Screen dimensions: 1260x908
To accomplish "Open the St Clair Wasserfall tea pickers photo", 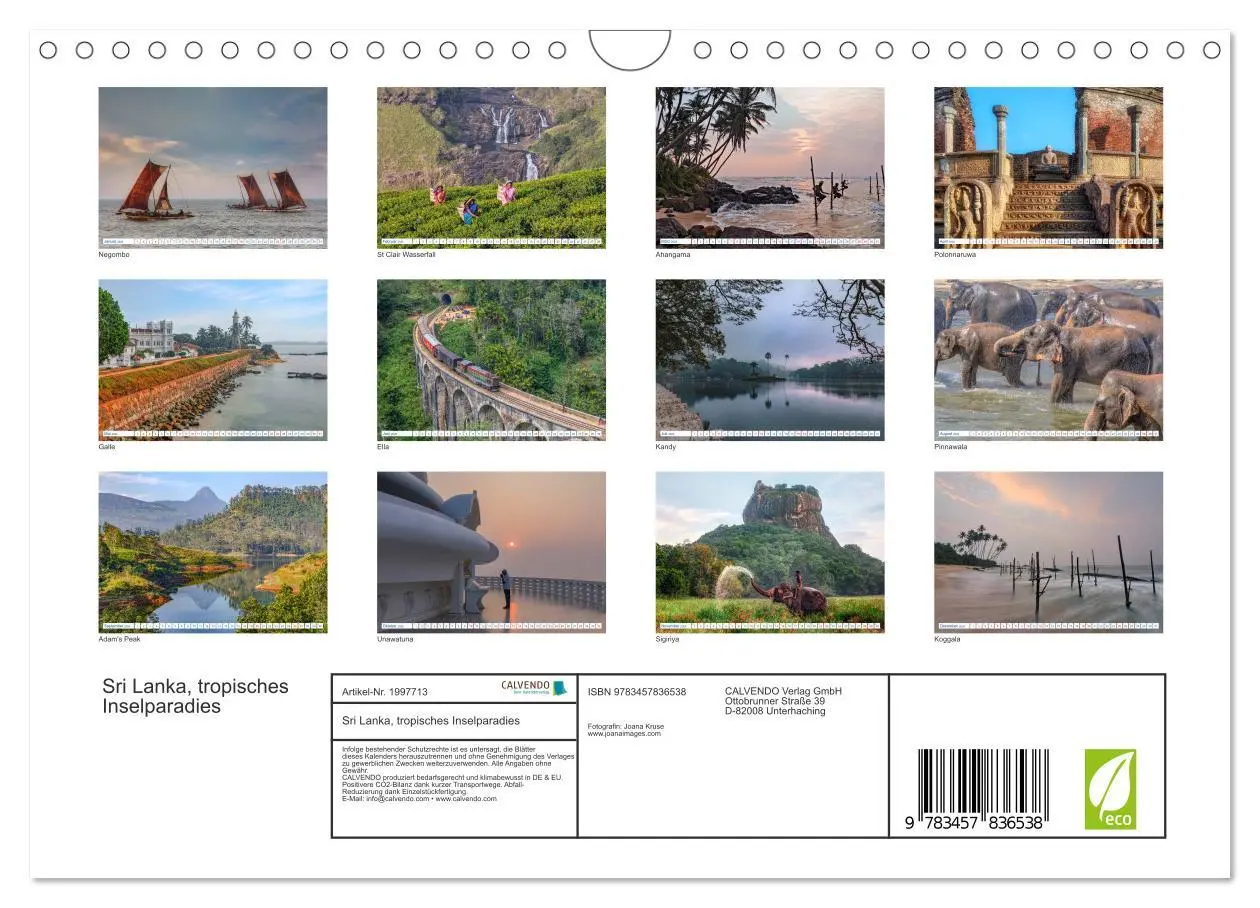I will click(x=491, y=167).
